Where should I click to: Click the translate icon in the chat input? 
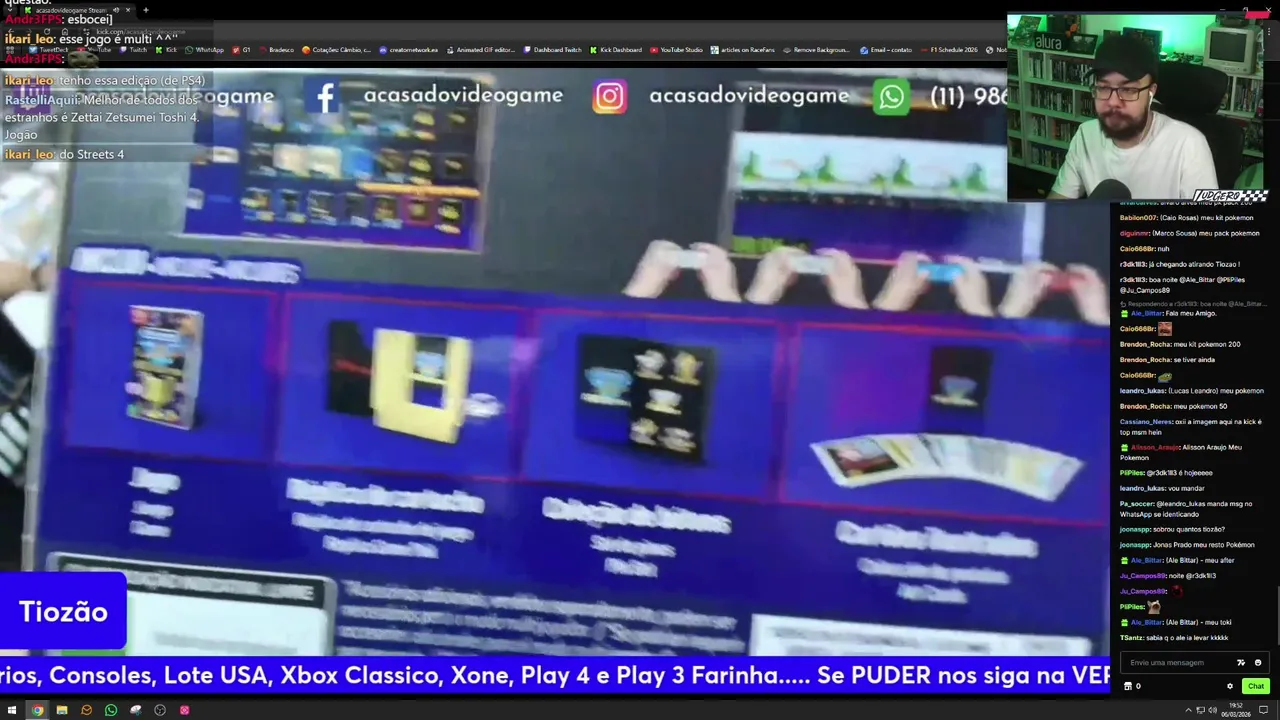point(1241,663)
